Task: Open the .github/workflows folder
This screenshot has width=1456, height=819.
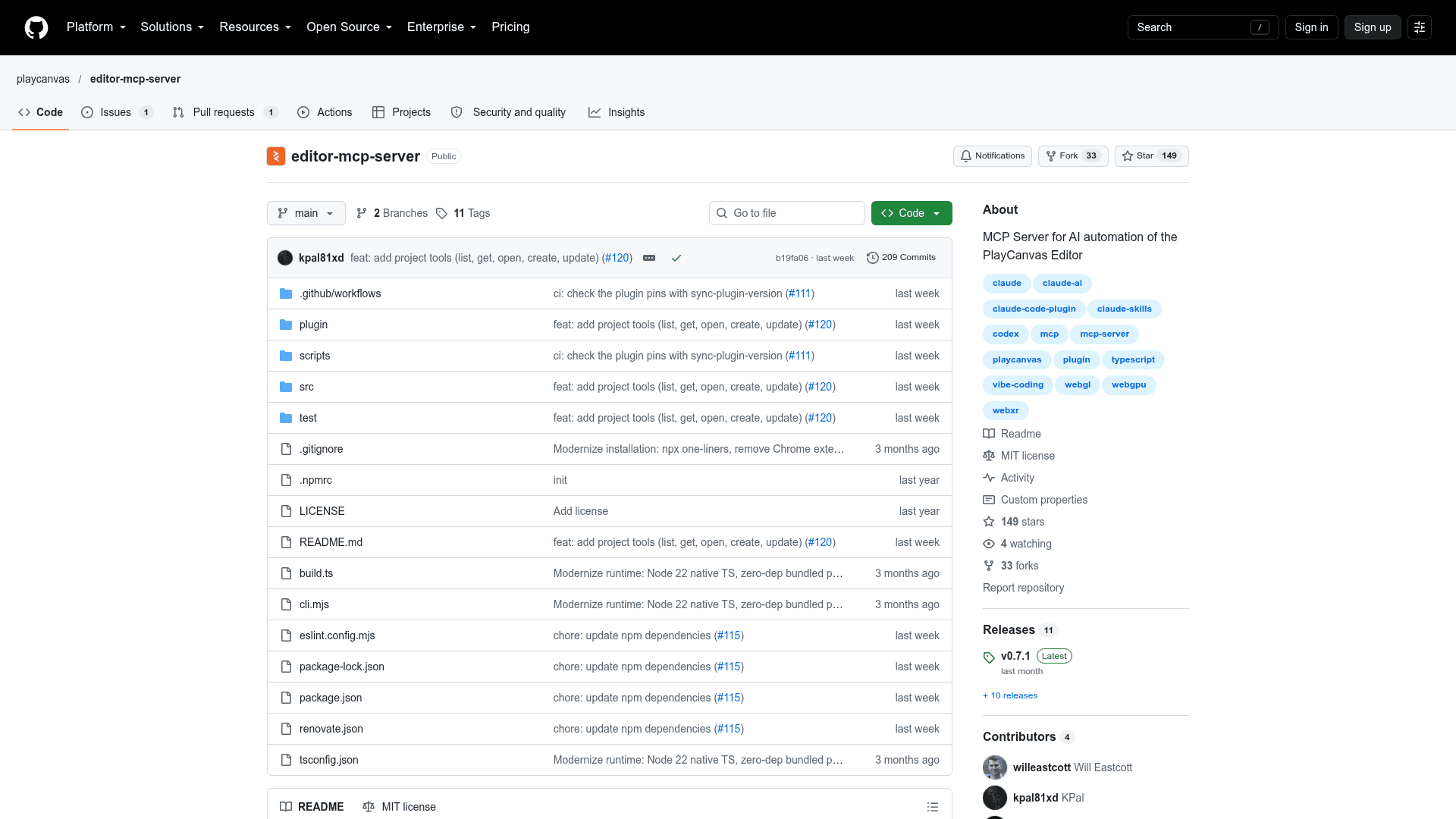Action: tap(340, 293)
